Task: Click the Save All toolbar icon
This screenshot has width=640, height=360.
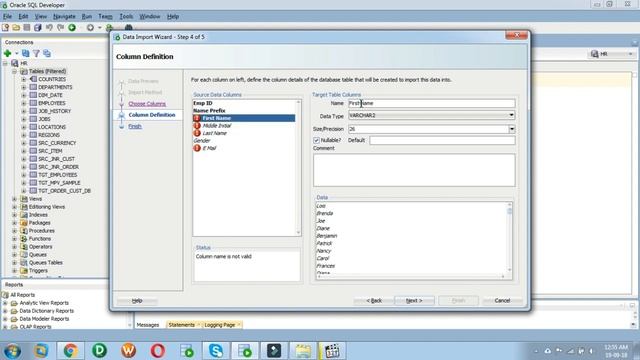Action: 38,28
